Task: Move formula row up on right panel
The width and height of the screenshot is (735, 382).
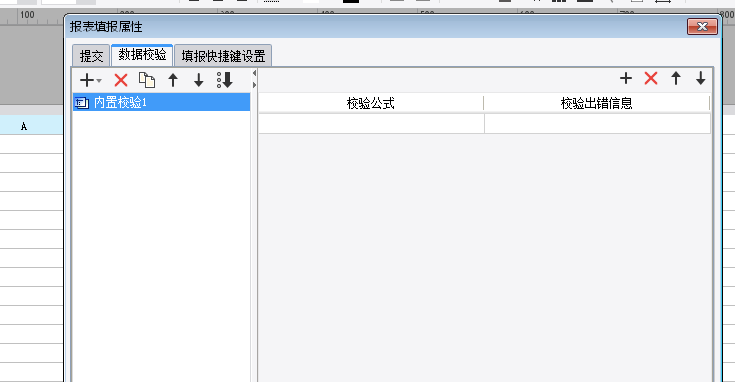Action: pyautogui.click(x=676, y=78)
